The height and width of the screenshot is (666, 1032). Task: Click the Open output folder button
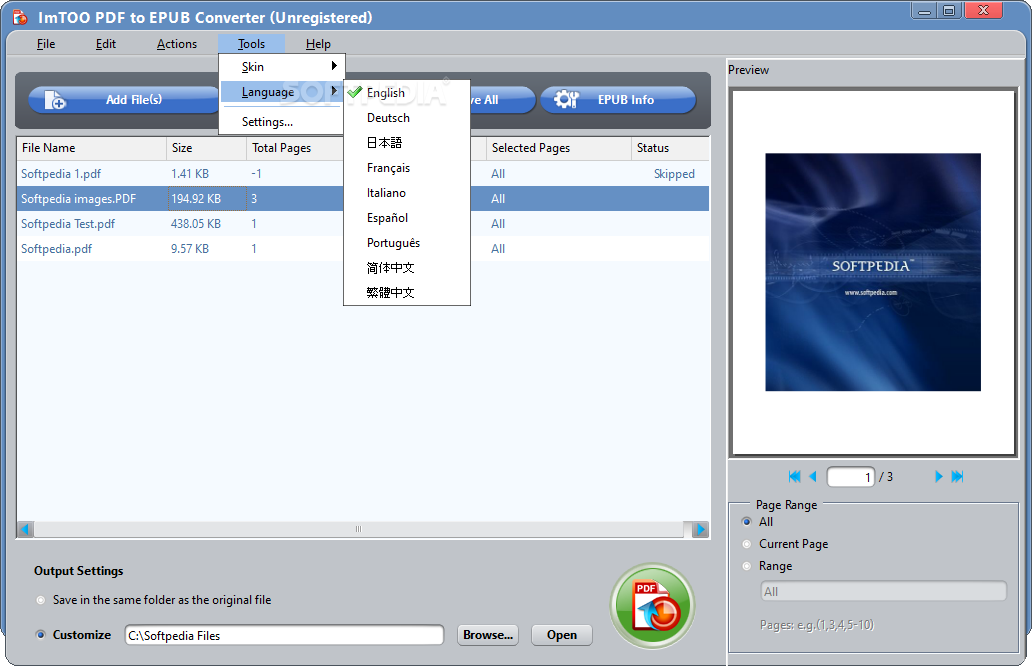click(561, 635)
